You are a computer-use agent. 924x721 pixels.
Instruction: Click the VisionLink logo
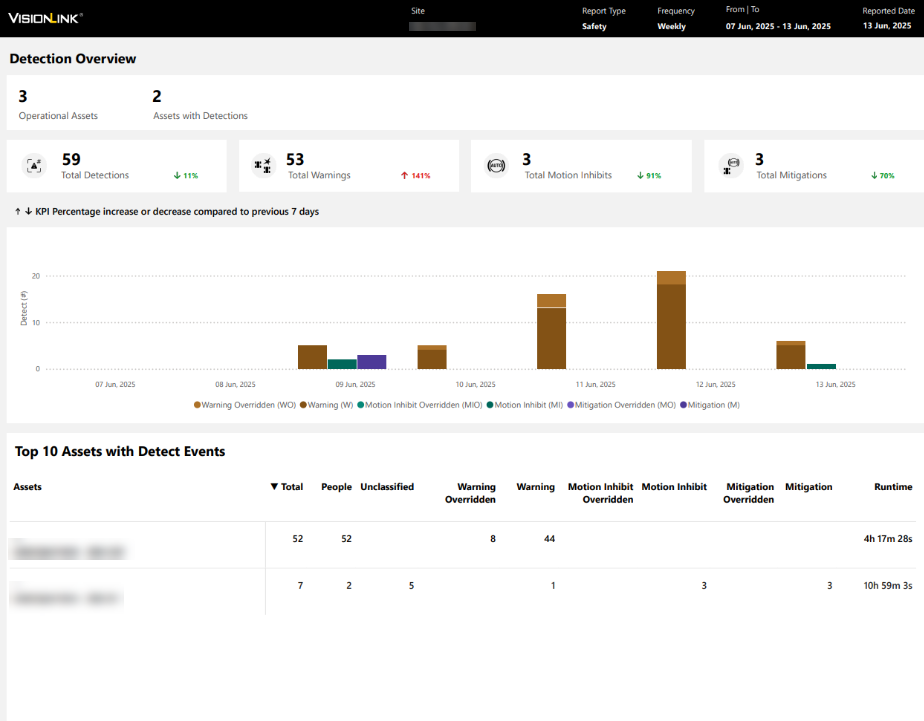coord(45,18)
